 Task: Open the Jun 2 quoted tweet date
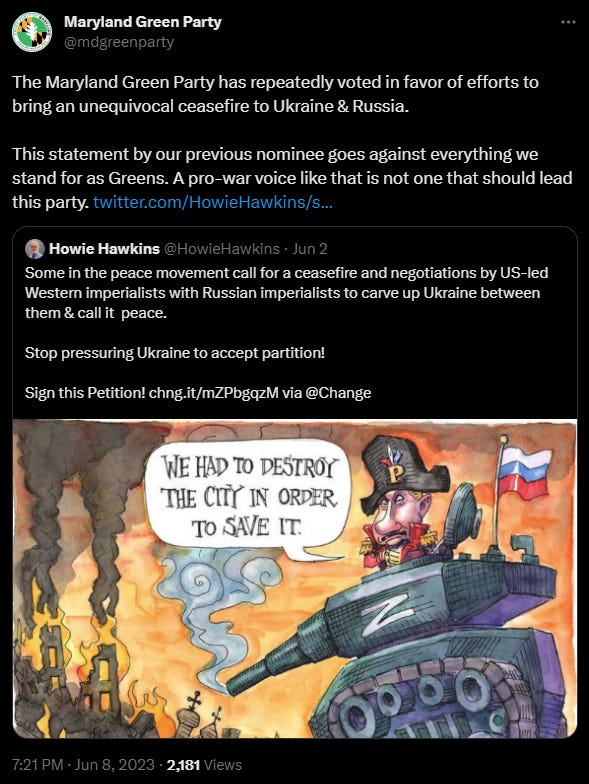coord(310,248)
